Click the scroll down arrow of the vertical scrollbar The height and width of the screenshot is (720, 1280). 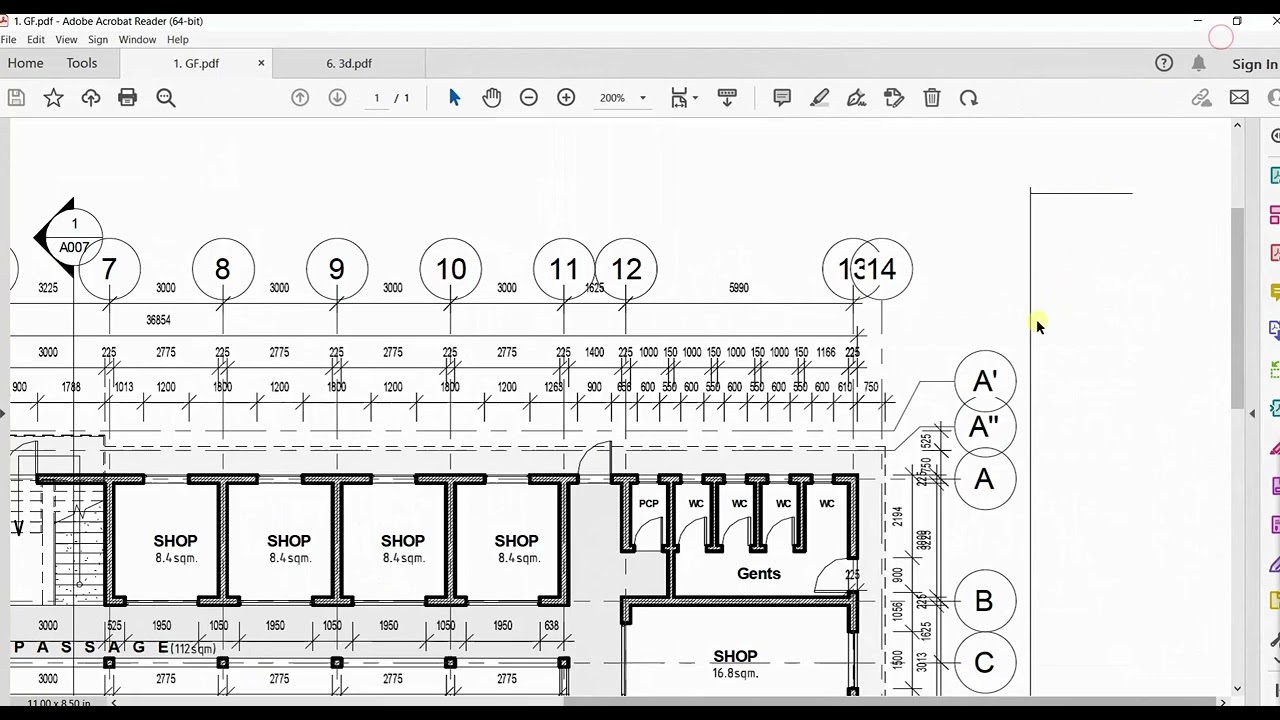[x=1237, y=689]
